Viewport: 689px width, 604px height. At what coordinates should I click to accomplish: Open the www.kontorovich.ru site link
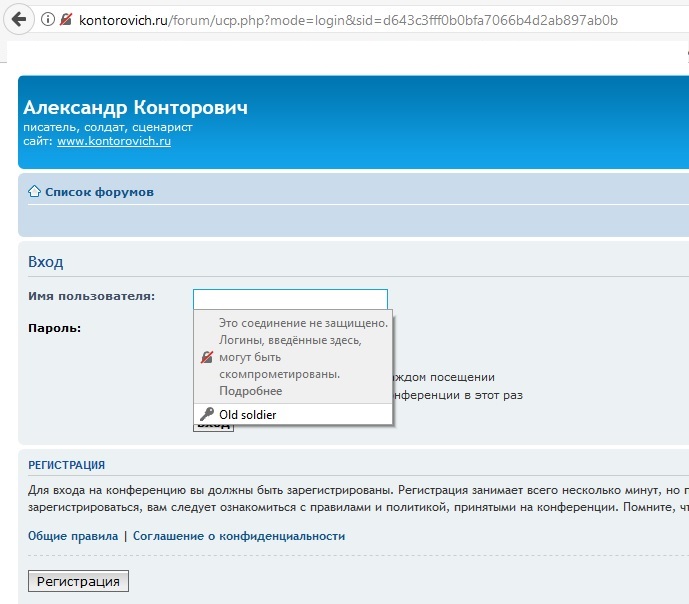[x=114, y=141]
